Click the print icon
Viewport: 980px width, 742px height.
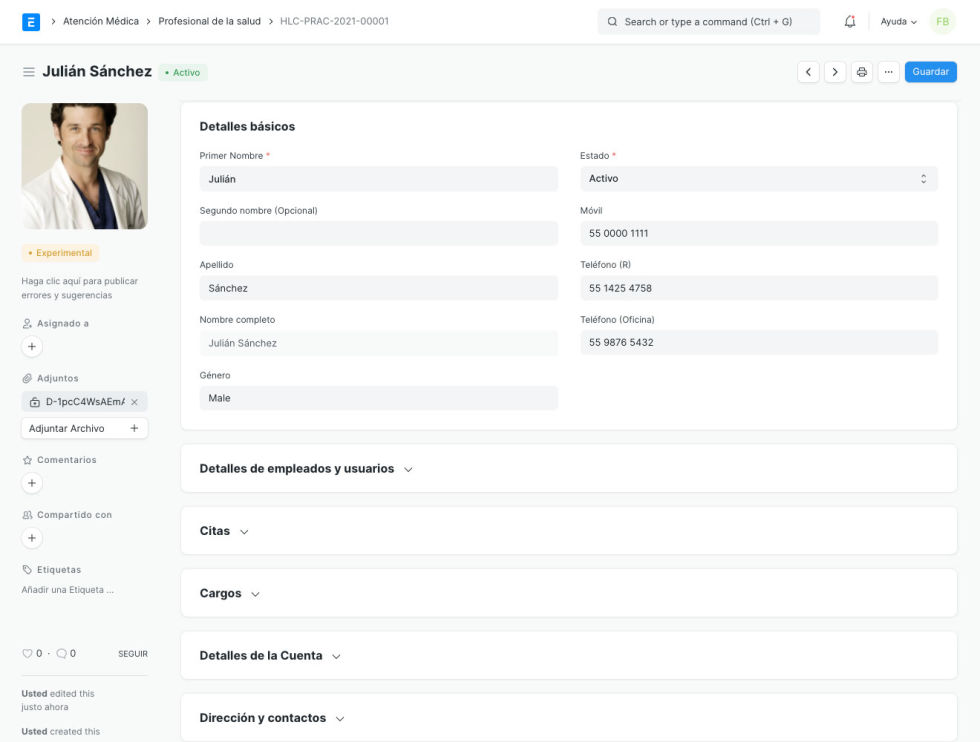(x=861, y=72)
